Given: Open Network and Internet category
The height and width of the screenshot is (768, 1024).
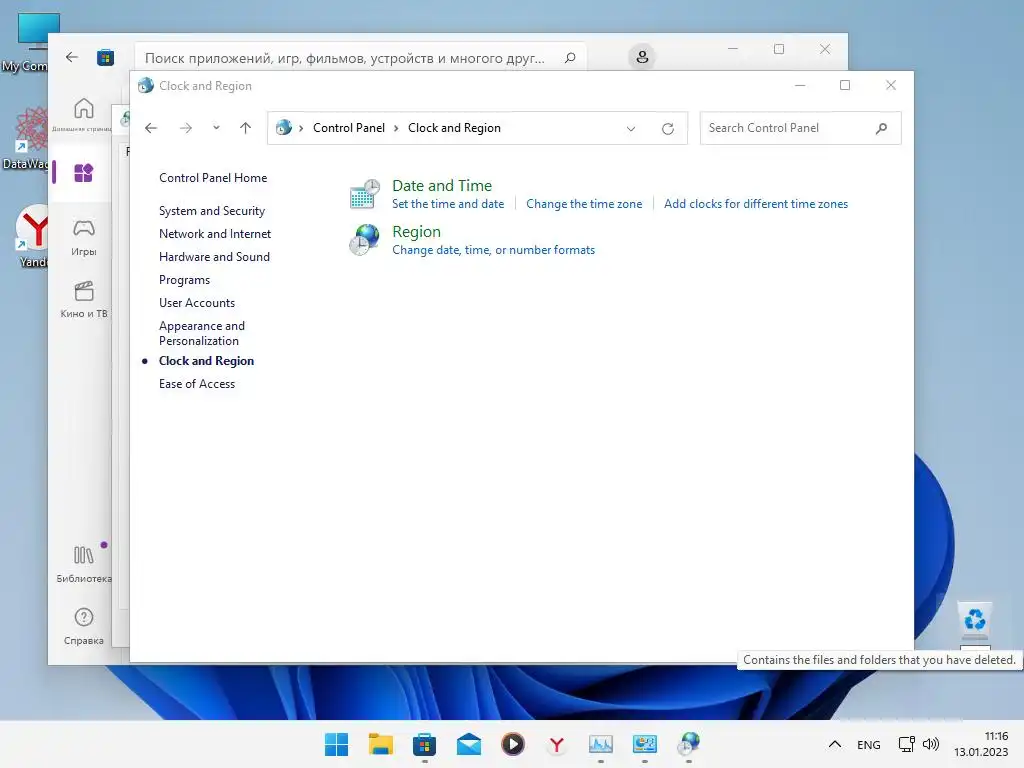Looking at the screenshot, I should click(x=215, y=234).
